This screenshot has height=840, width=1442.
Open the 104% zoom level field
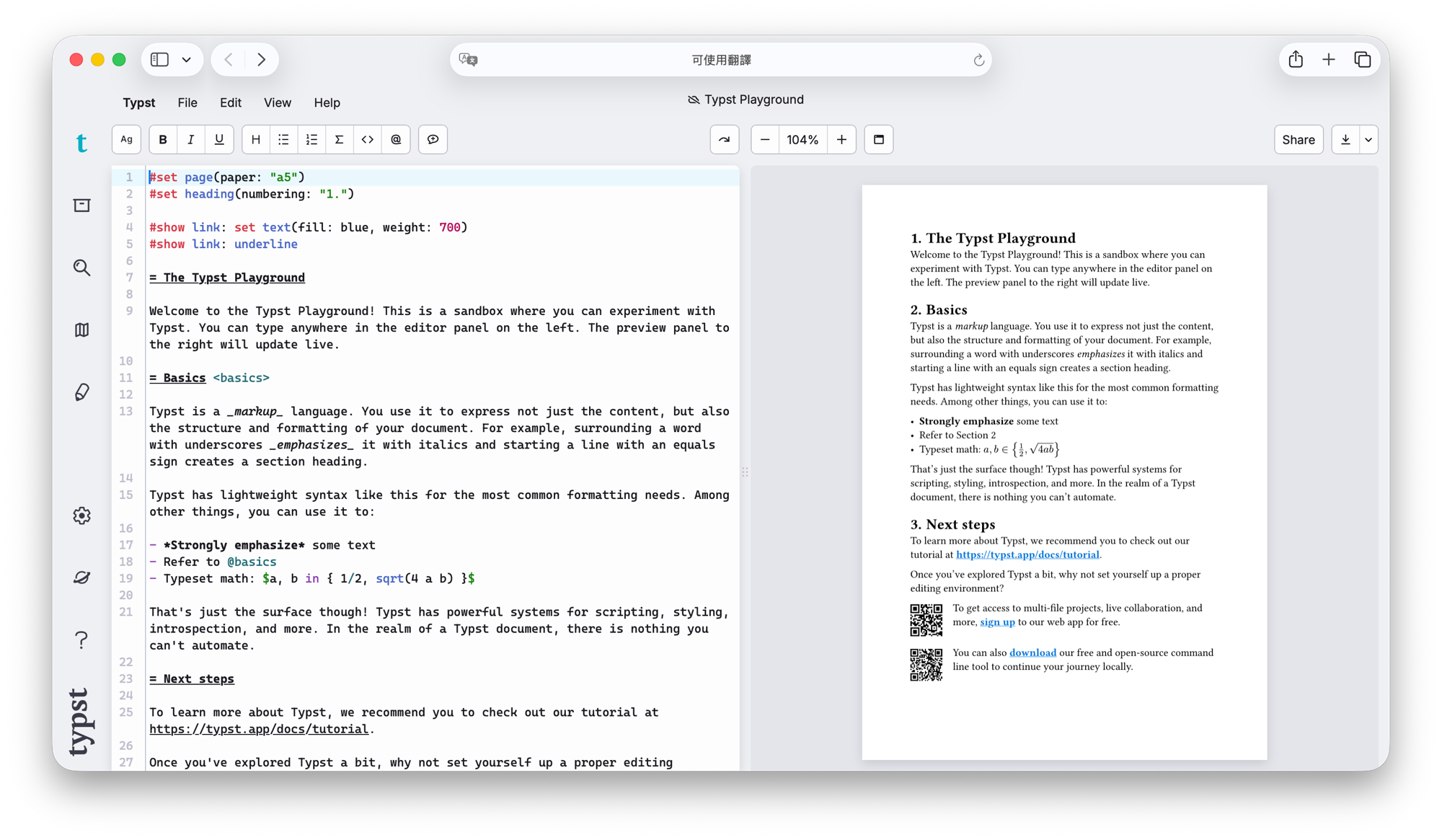(x=802, y=140)
